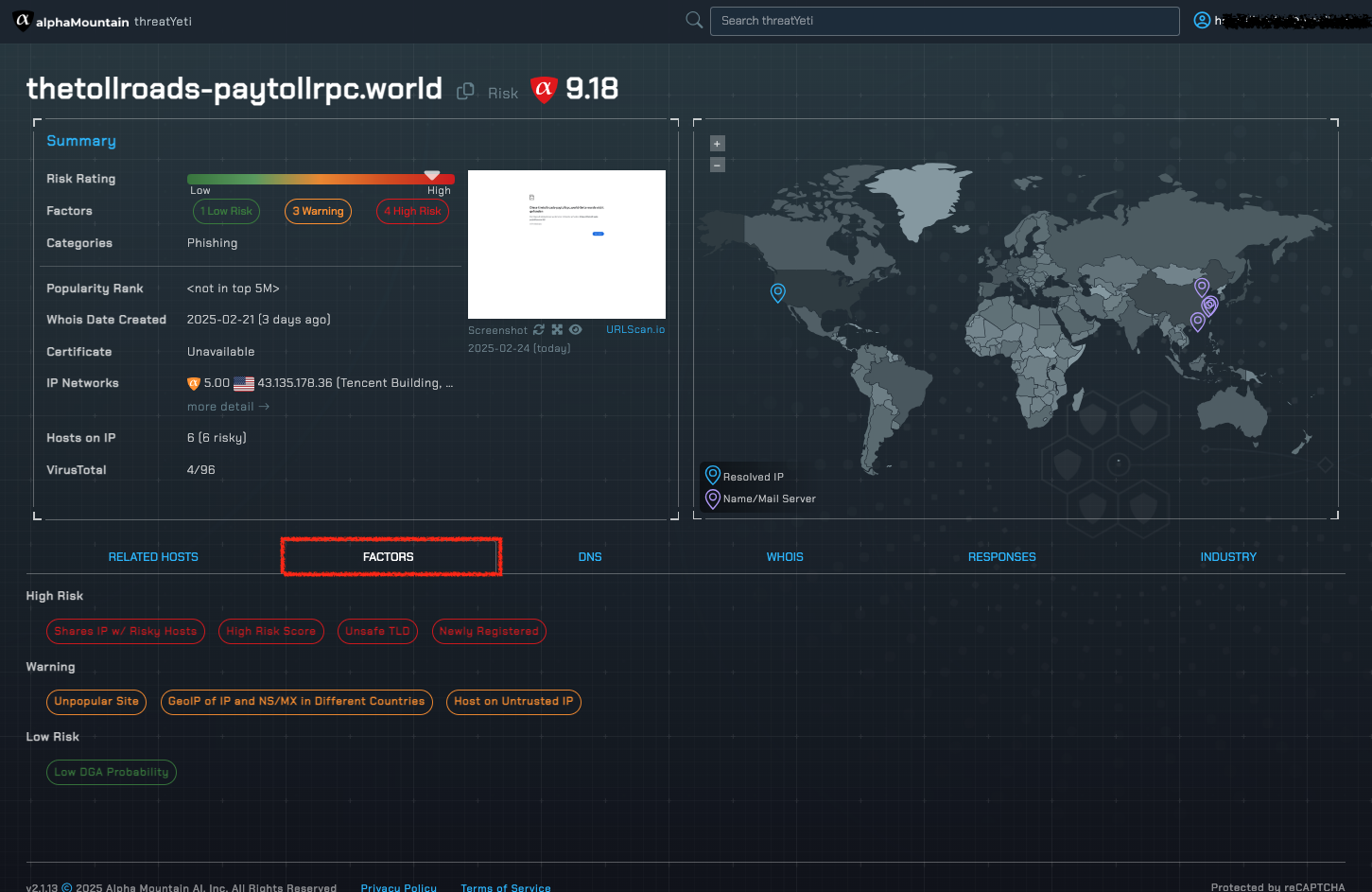The image size is (1372, 892).
Task: Open the WHOIS tab
Action: coord(785,557)
